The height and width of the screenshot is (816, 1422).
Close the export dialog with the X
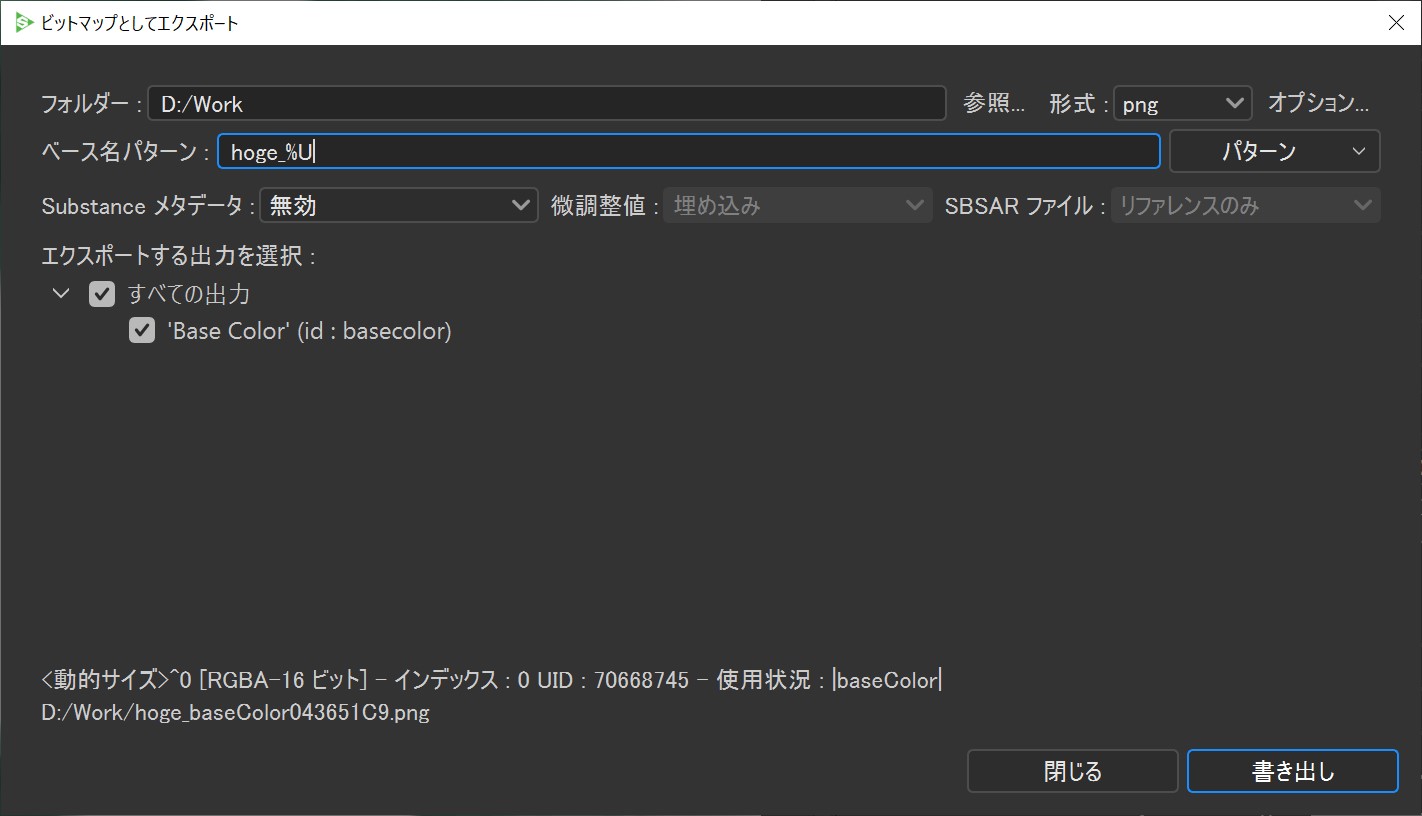click(x=1396, y=22)
